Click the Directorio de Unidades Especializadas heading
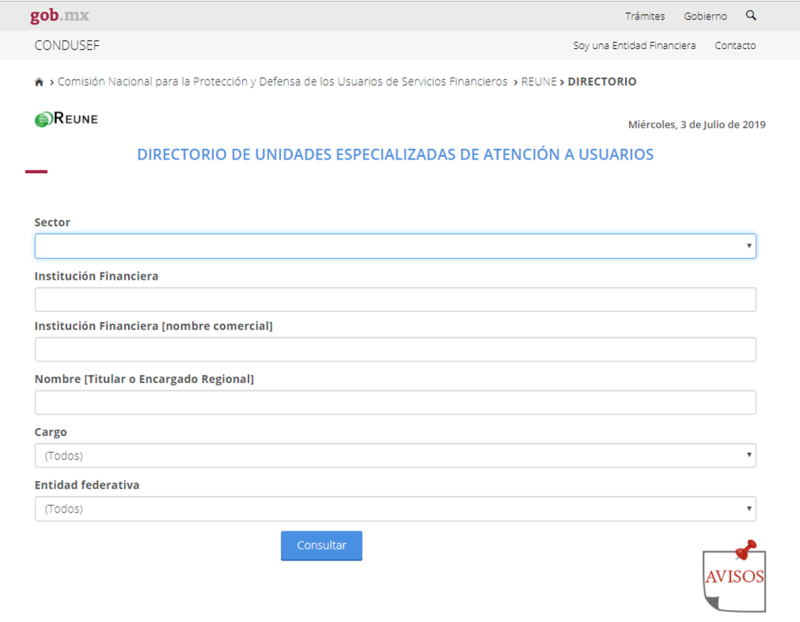Screen dimensions: 800x622 pyautogui.click(x=395, y=154)
